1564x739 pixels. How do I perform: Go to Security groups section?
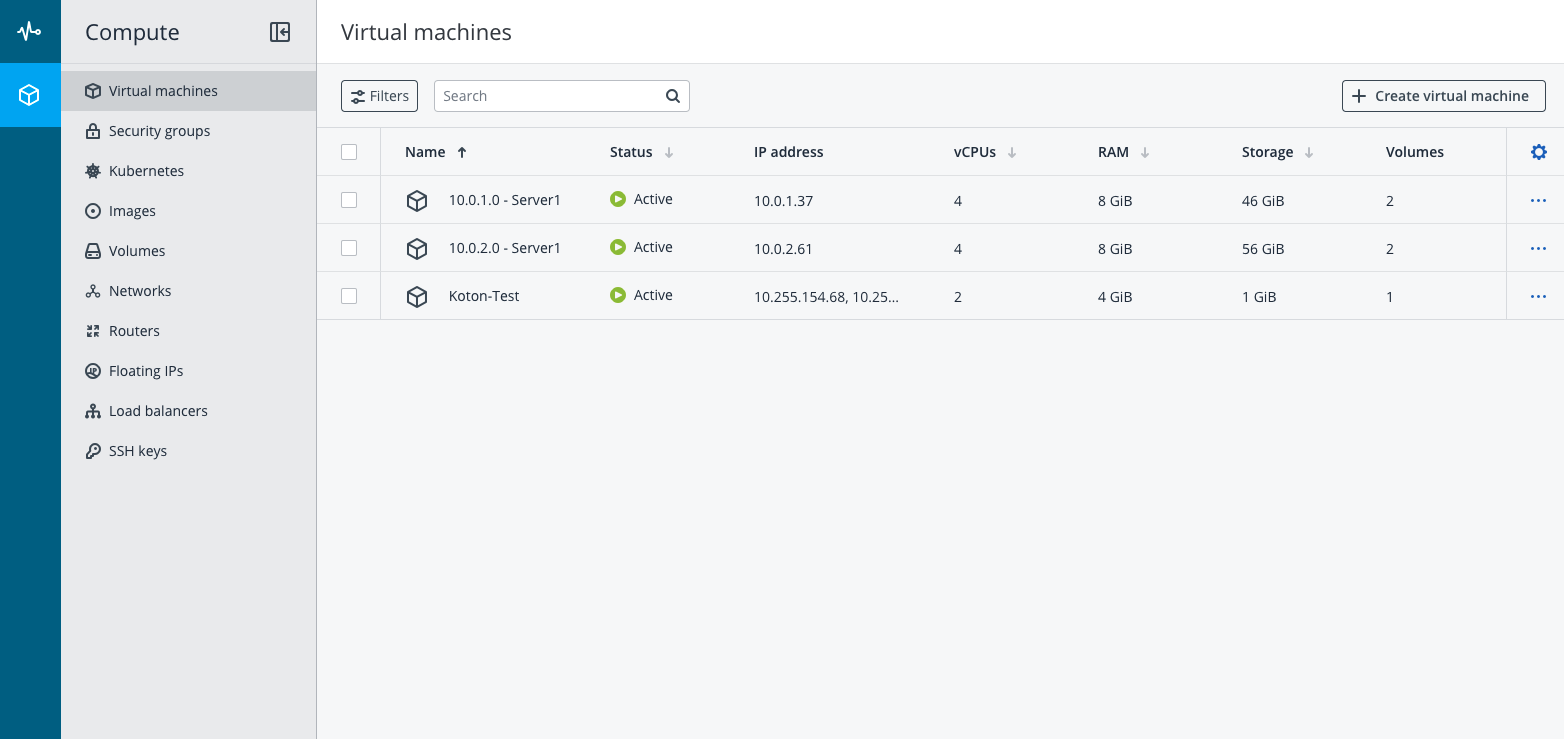coord(159,131)
